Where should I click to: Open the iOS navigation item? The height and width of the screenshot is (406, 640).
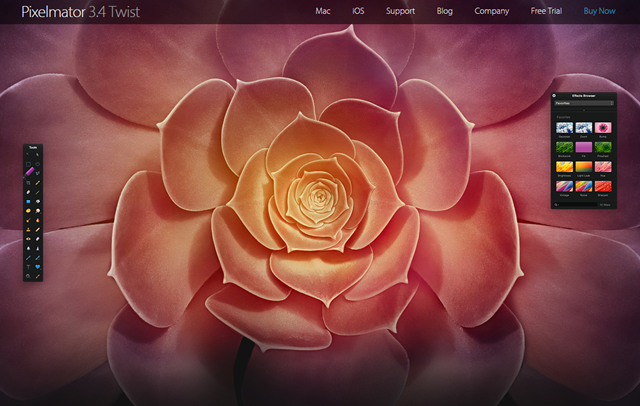click(x=359, y=11)
